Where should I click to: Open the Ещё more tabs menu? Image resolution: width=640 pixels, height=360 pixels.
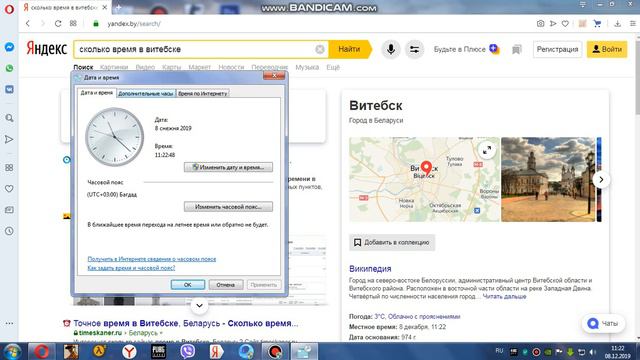tap(333, 67)
